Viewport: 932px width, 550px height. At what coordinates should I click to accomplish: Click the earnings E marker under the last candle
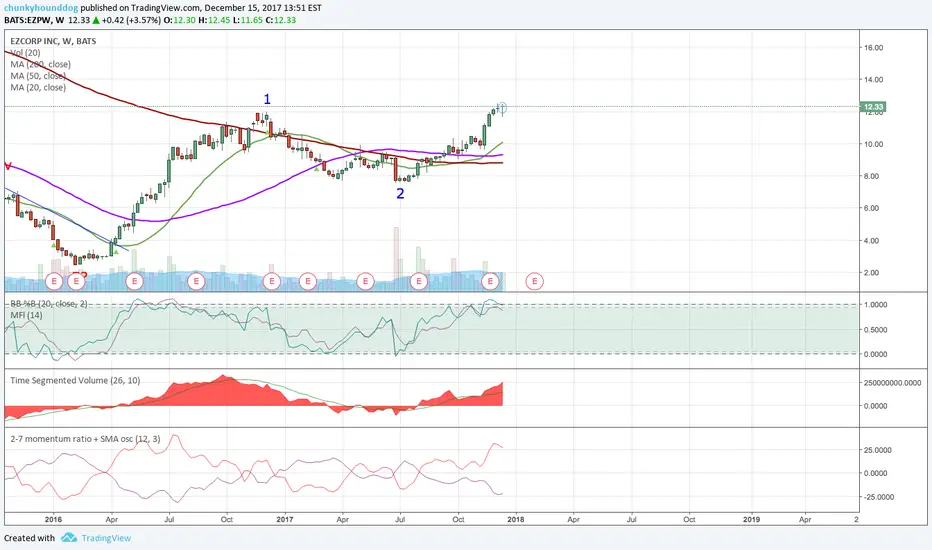click(x=490, y=281)
